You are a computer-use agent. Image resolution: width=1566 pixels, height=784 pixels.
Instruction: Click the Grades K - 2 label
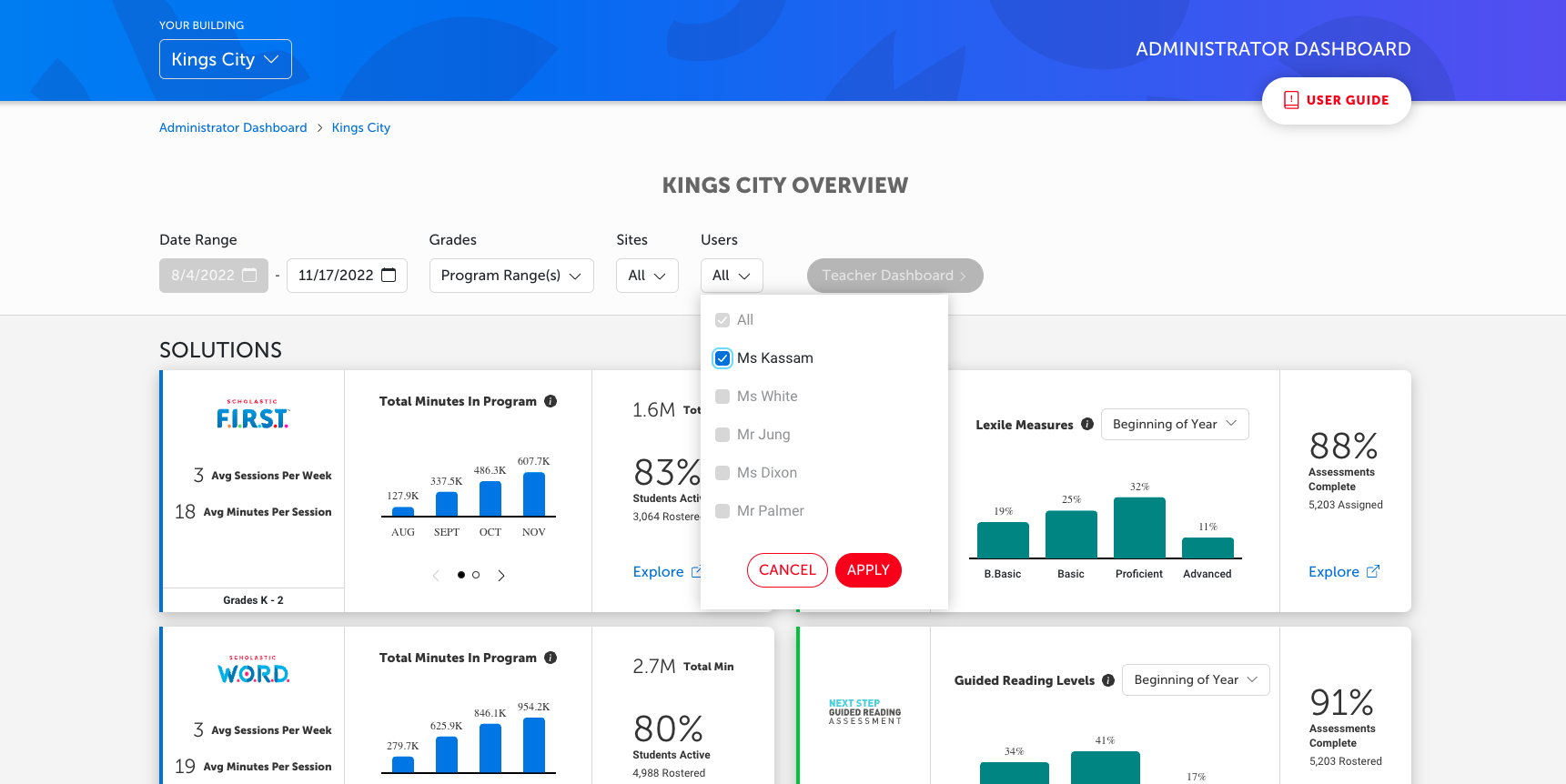pos(253,600)
